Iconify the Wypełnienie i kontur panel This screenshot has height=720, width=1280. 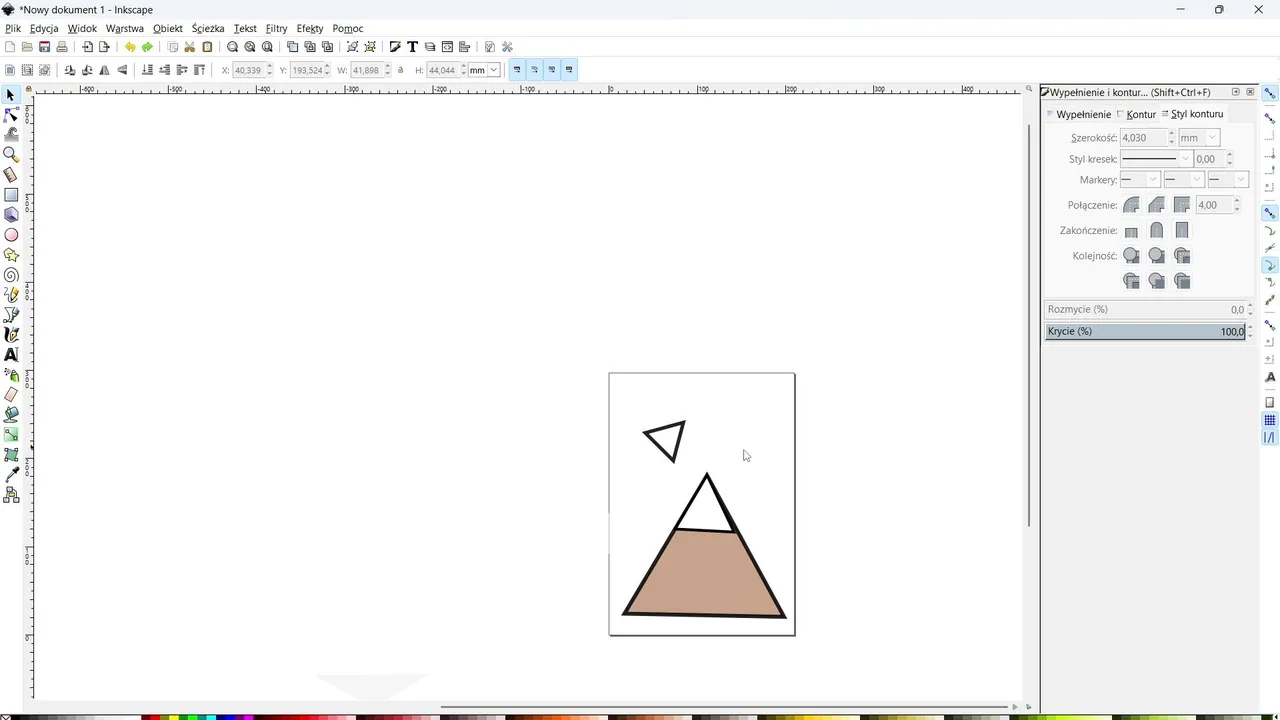click(x=1235, y=92)
